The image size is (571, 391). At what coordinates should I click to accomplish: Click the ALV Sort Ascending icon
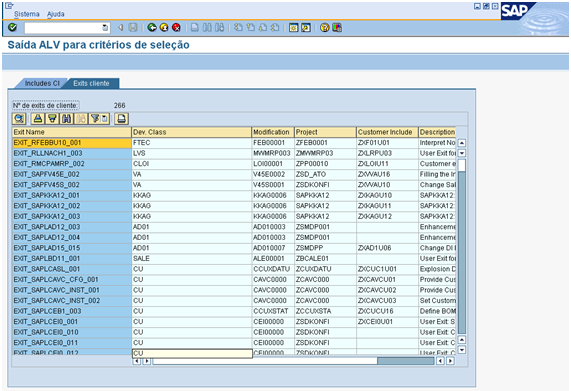38,119
